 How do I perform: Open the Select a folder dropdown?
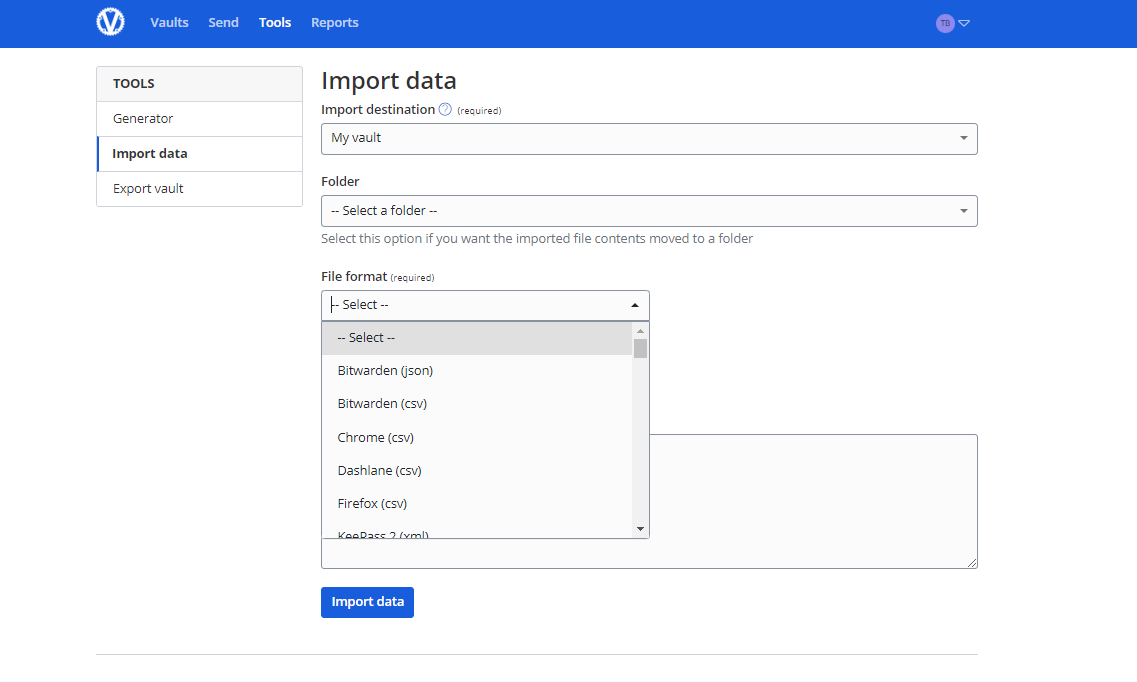click(649, 211)
